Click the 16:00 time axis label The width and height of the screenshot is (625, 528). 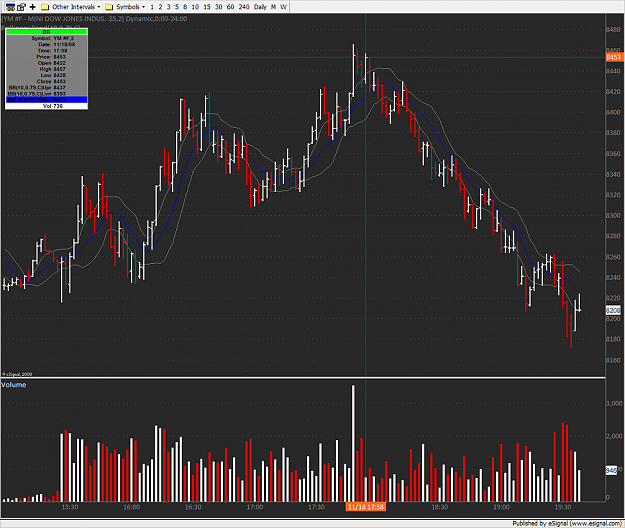click(x=131, y=507)
